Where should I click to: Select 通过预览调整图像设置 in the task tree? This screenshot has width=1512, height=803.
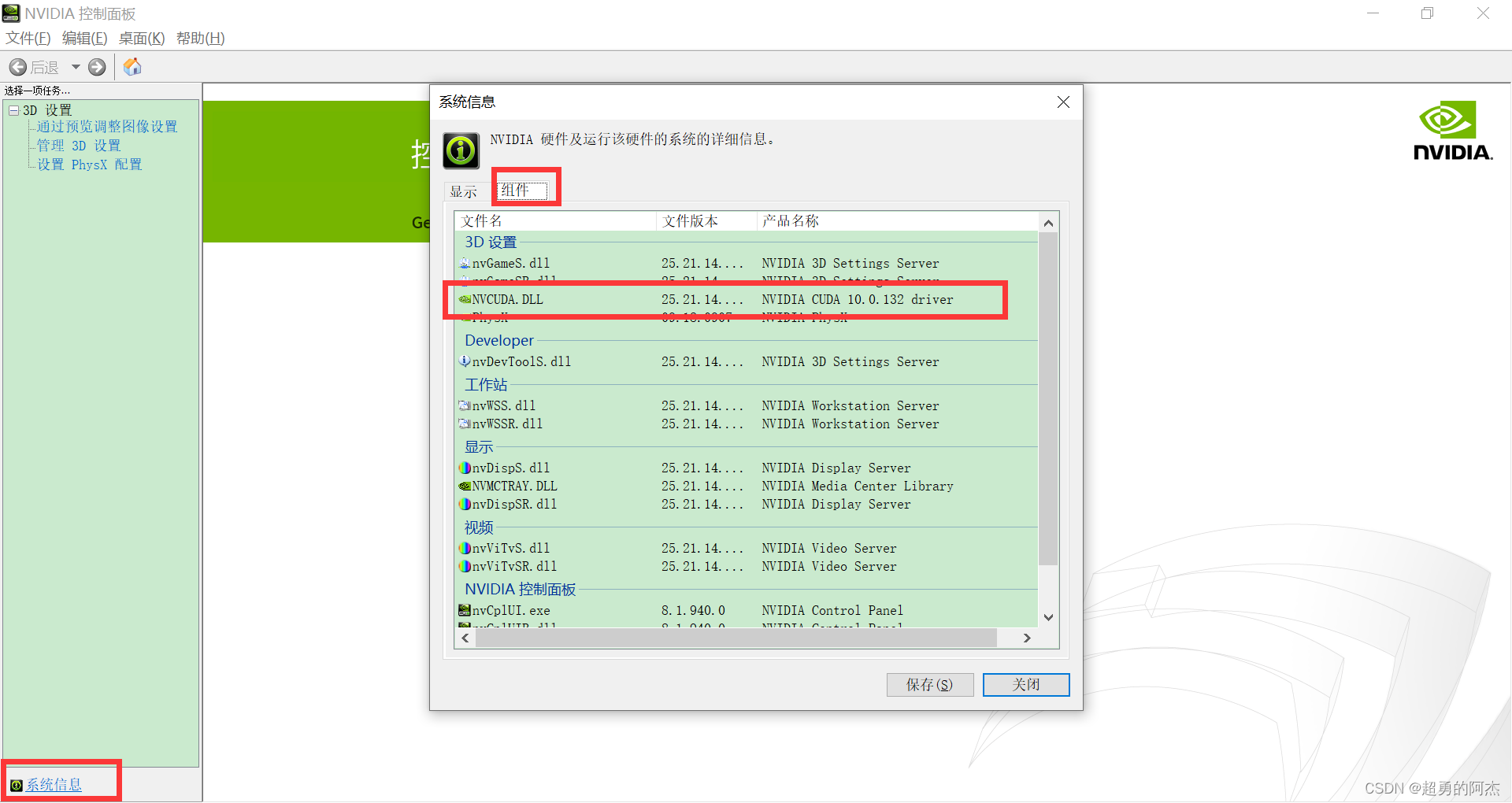107,127
